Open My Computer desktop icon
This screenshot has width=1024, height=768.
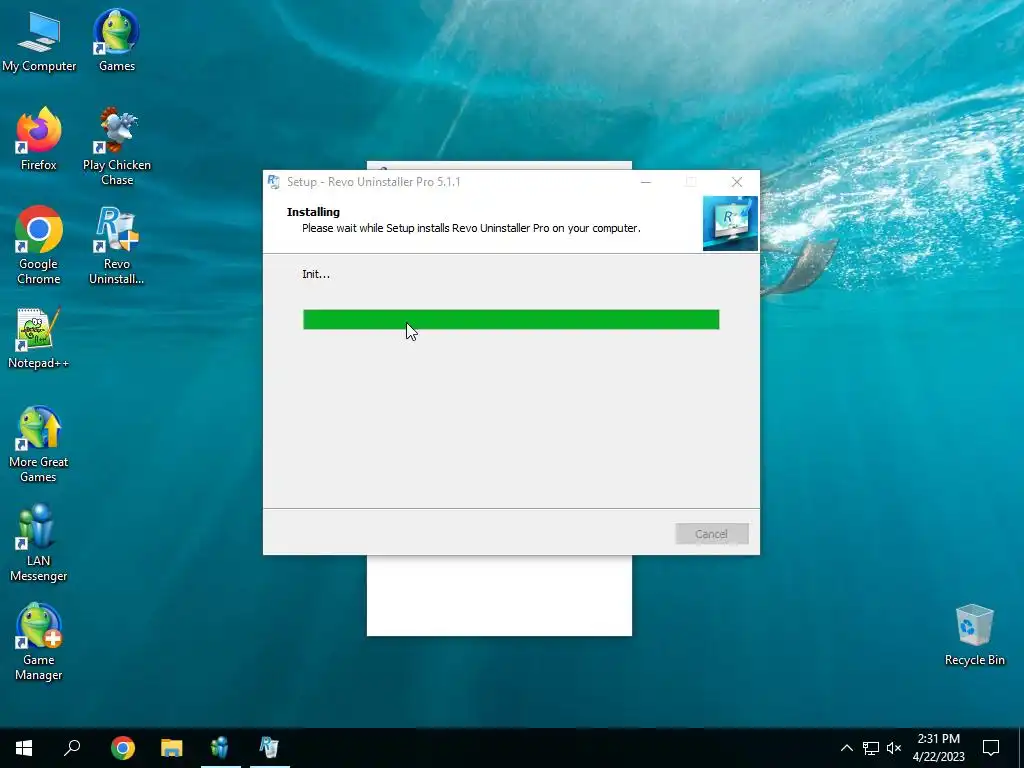[x=39, y=42]
